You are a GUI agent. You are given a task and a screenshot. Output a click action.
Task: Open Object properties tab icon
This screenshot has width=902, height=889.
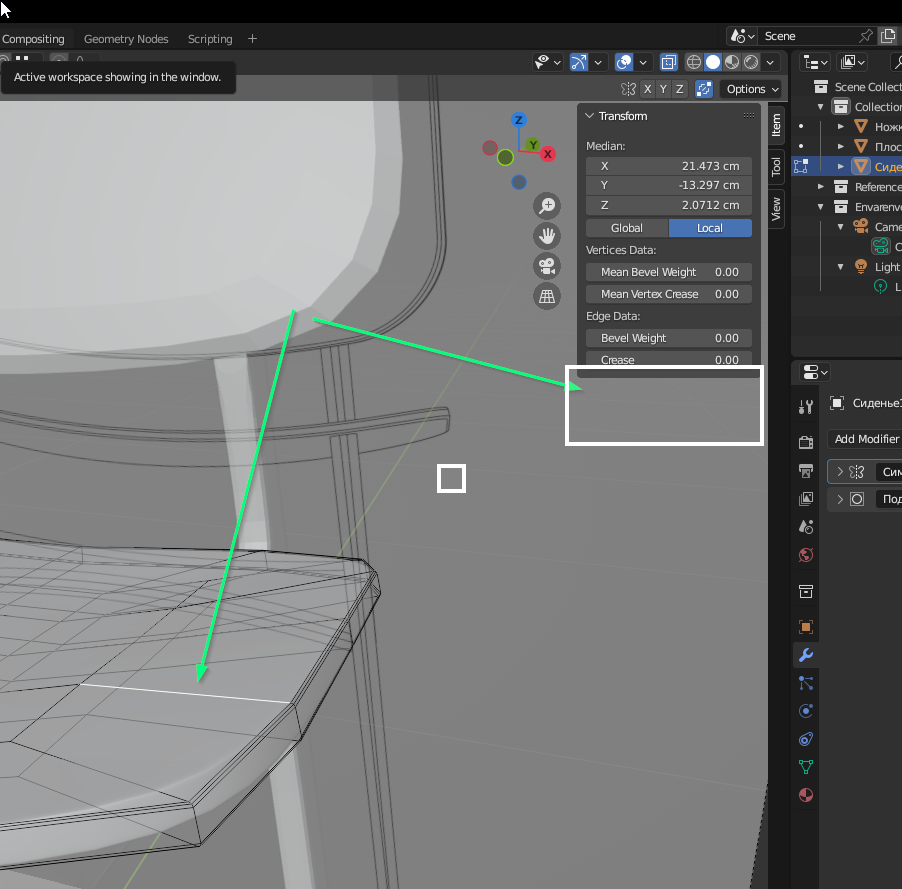pyautogui.click(x=806, y=627)
